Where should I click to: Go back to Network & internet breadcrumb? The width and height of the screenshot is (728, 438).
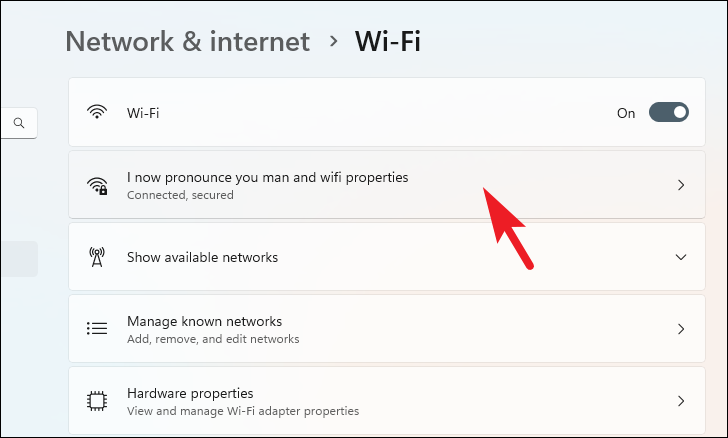click(188, 42)
